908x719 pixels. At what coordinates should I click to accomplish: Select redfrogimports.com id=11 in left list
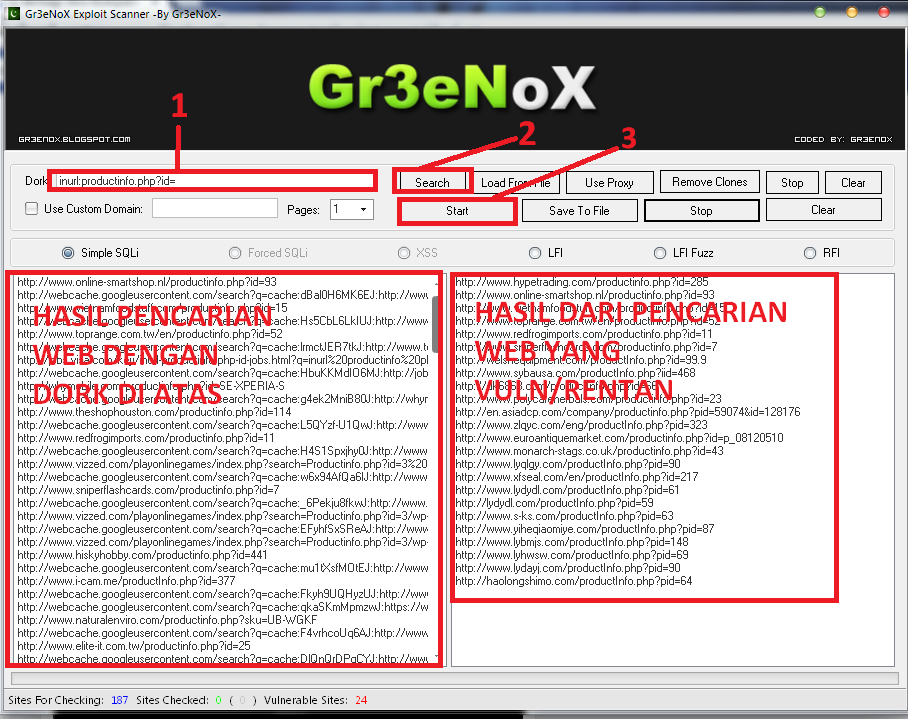146,438
